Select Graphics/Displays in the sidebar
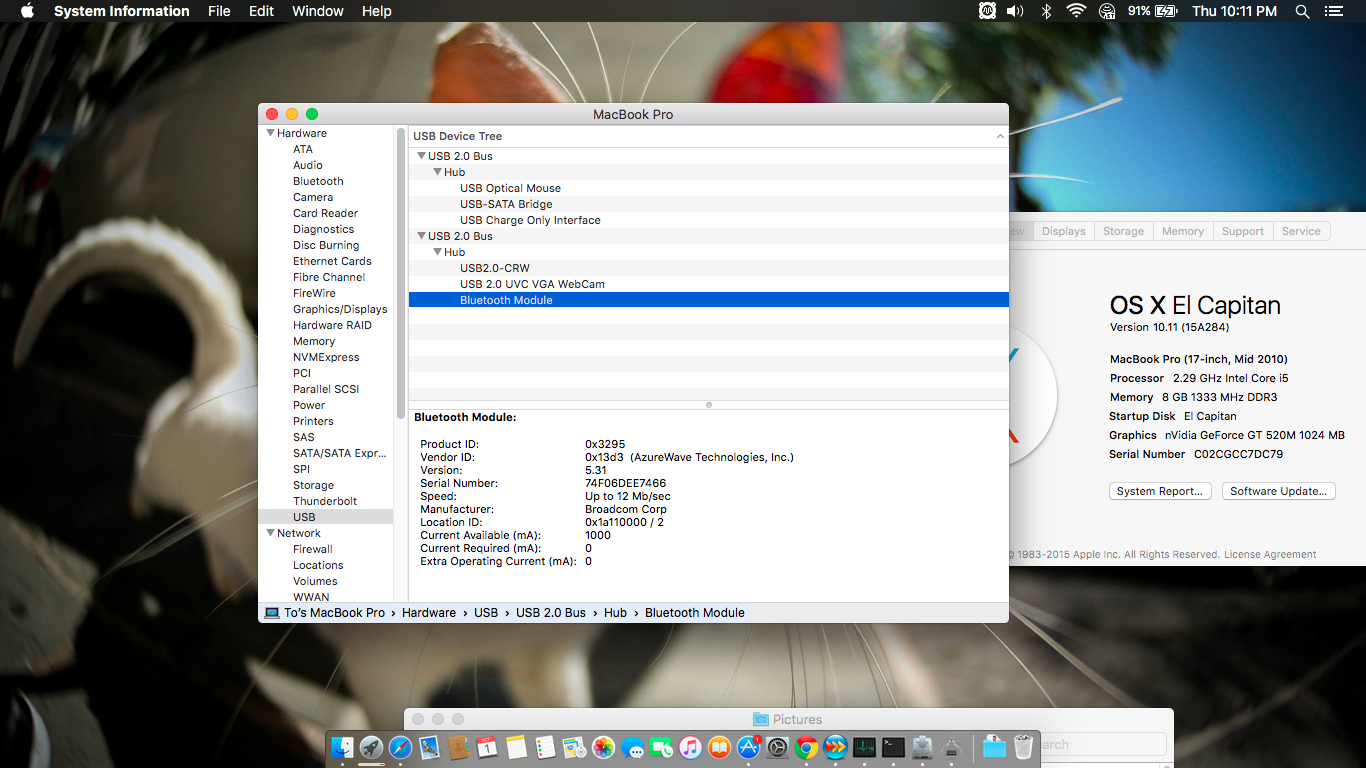 tap(340, 309)
